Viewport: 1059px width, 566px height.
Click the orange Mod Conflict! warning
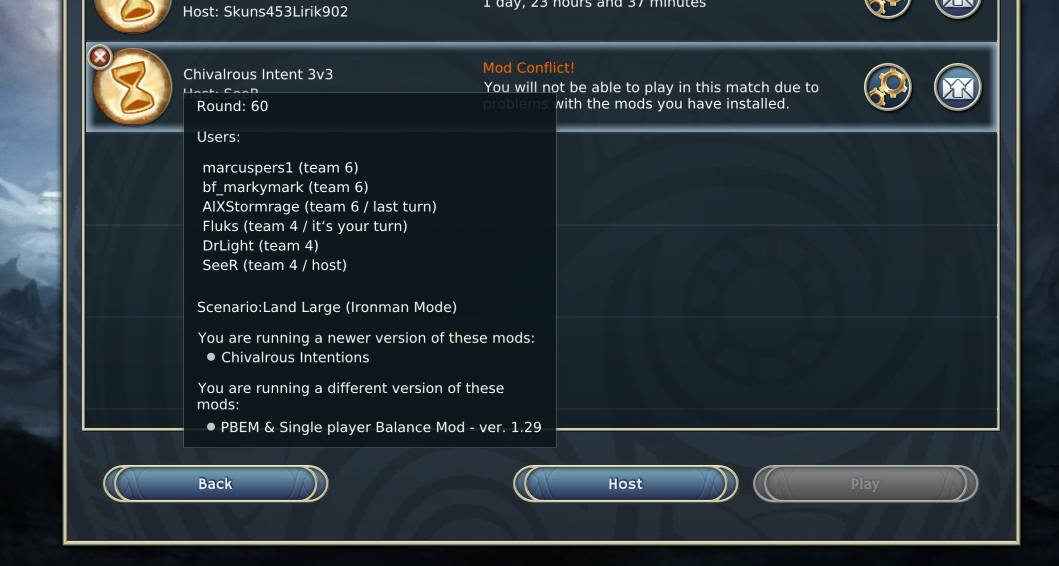[x=528, y=68]
